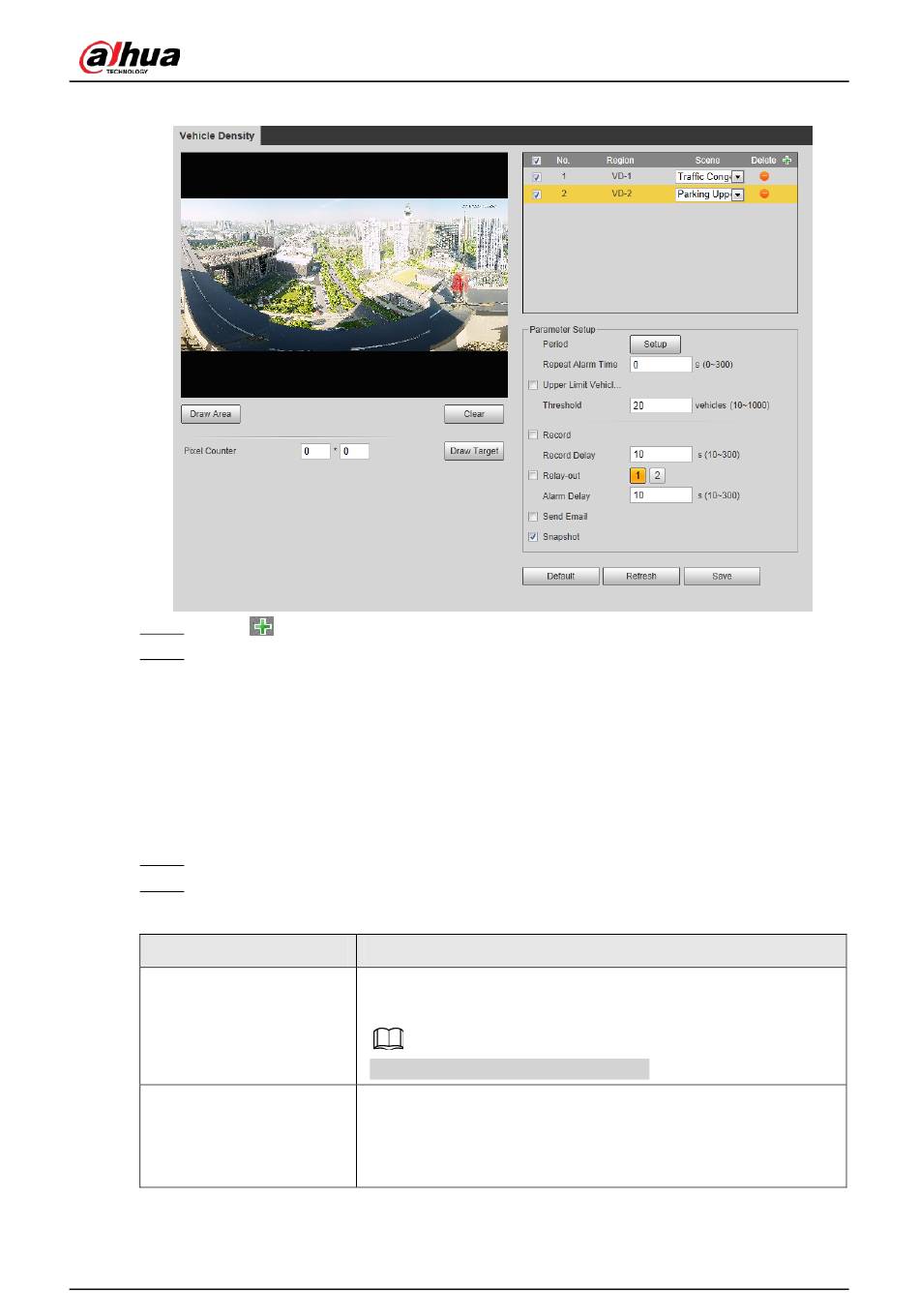The image size is (919, 1316).
Task: Enable the Send Email checkbox
Action: (533, 517)
